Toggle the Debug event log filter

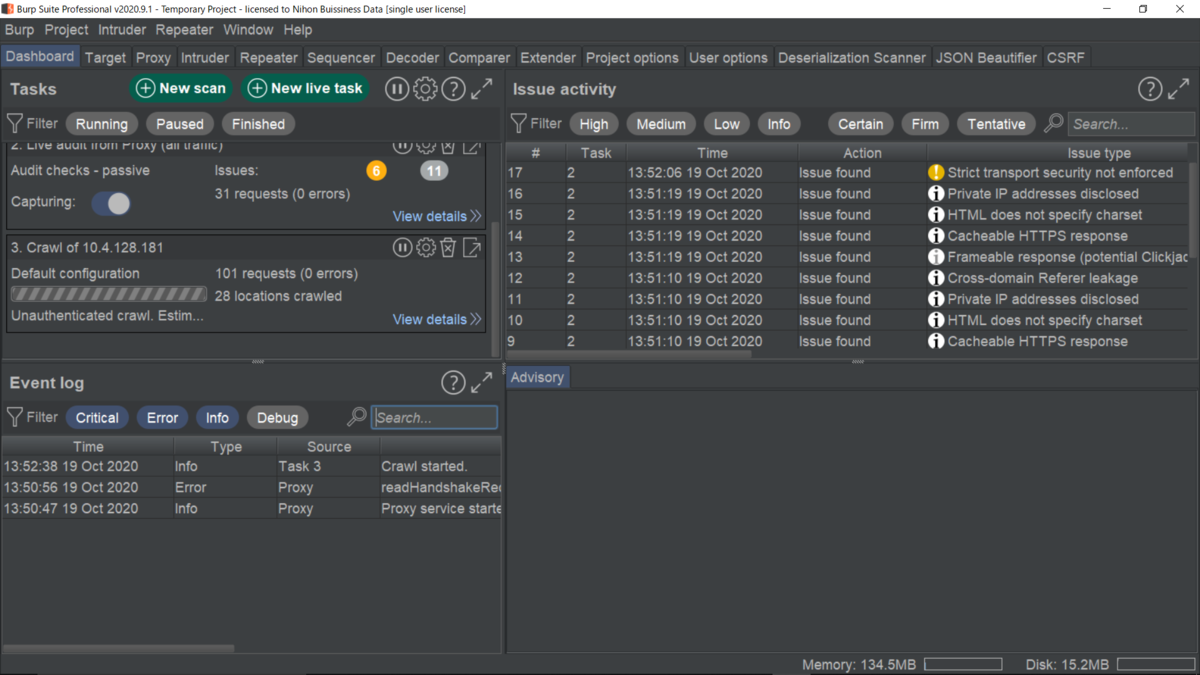tap(277, 418)
